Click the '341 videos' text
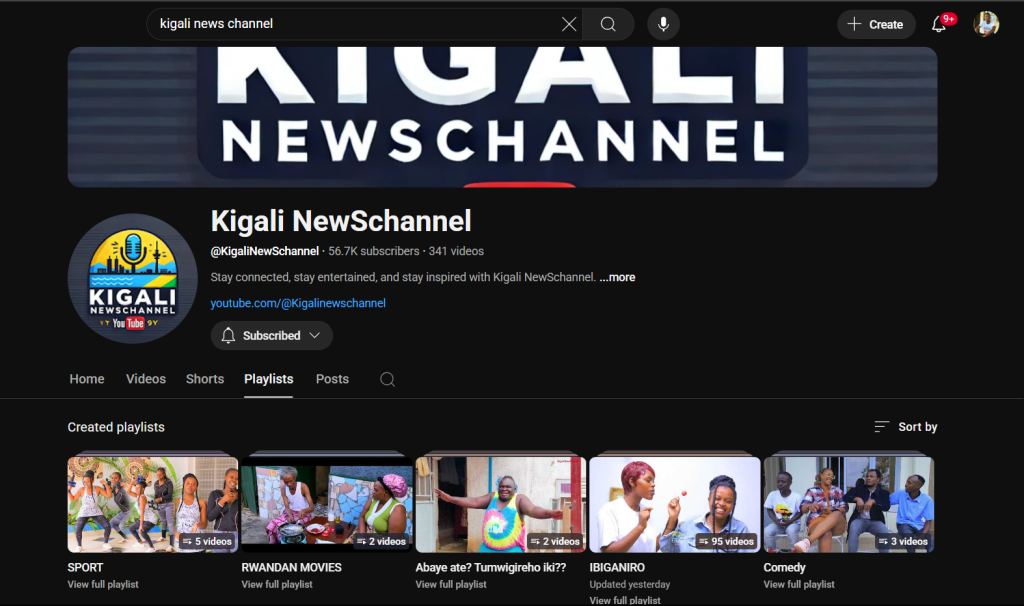1024x606 pixels. tap(456, 251)
